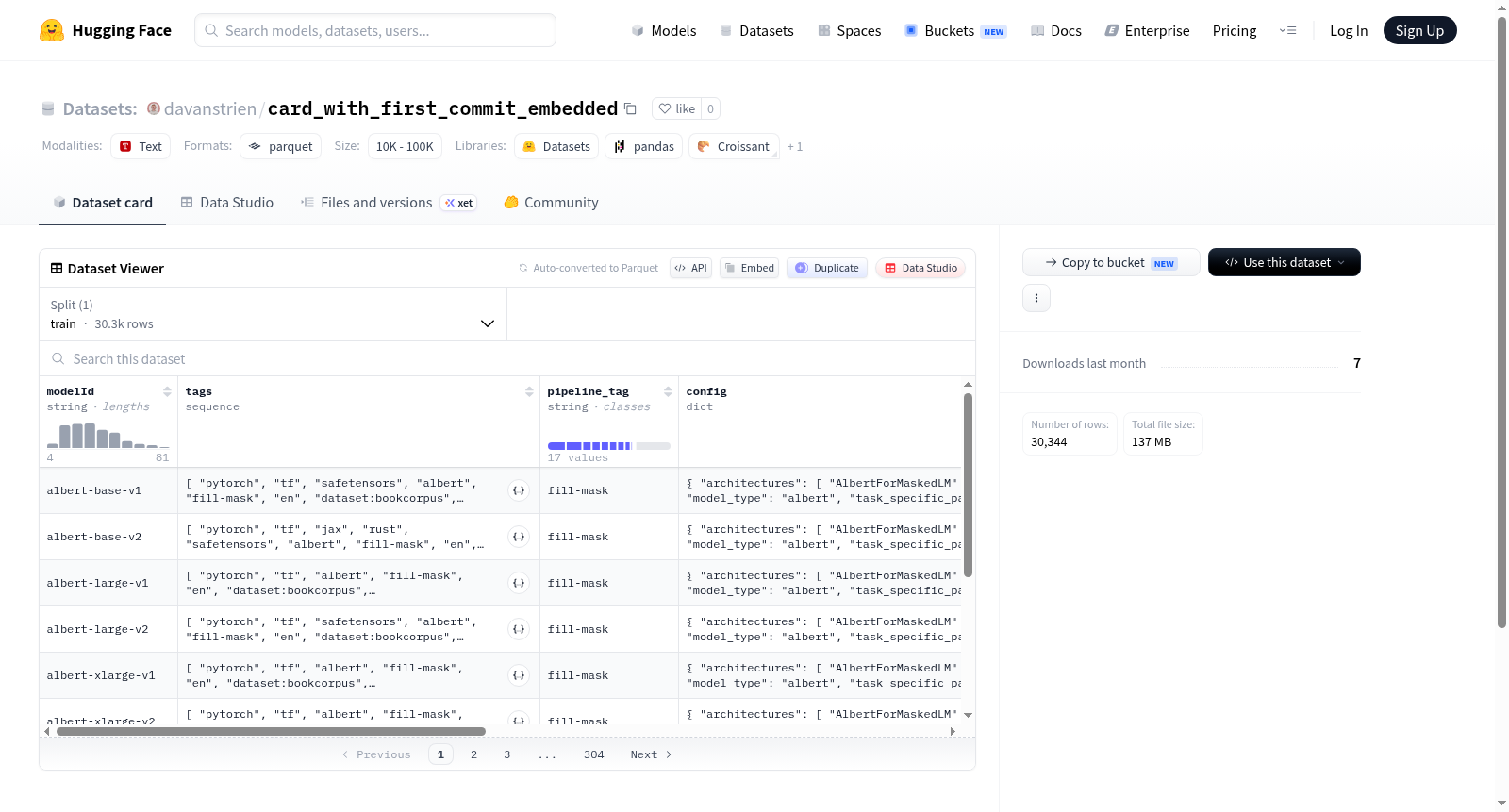
Task: Select the Text modality tag
Action: coord(141,146)
